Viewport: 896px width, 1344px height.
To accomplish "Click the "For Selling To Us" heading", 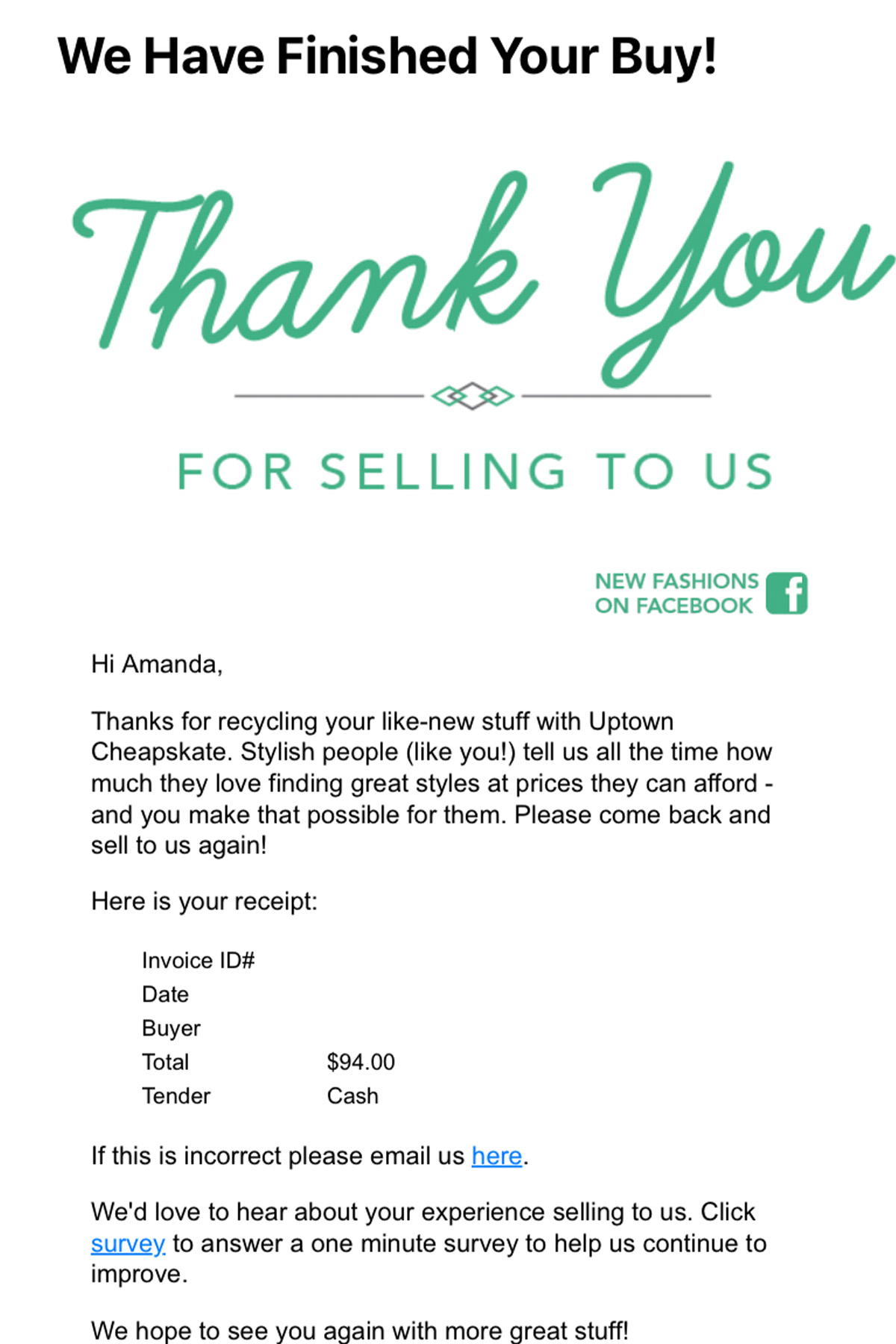I will [475, 472].
